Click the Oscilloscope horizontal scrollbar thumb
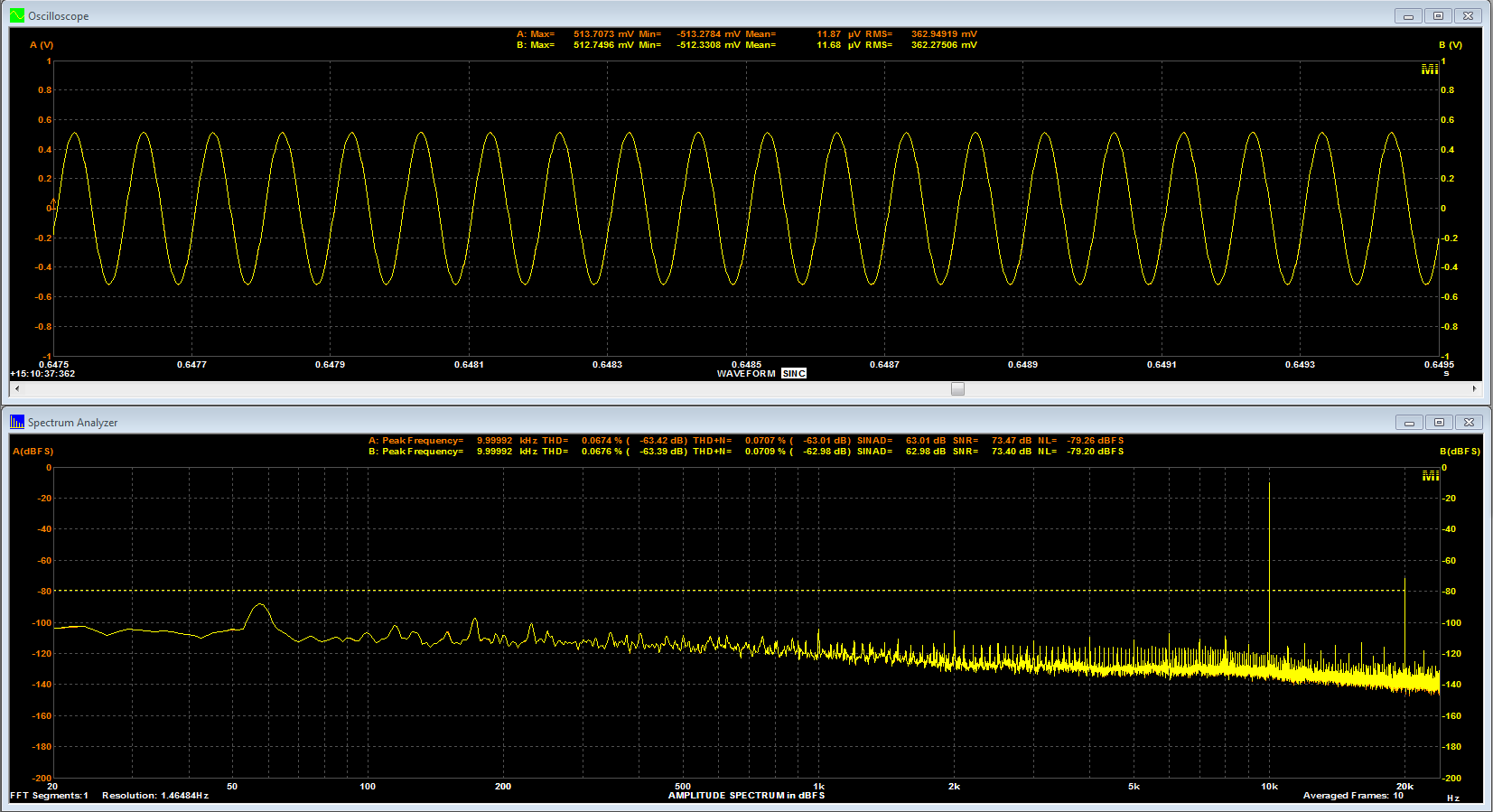The image size is (1493, 812). pyautogui.click(x=957, y=388)
